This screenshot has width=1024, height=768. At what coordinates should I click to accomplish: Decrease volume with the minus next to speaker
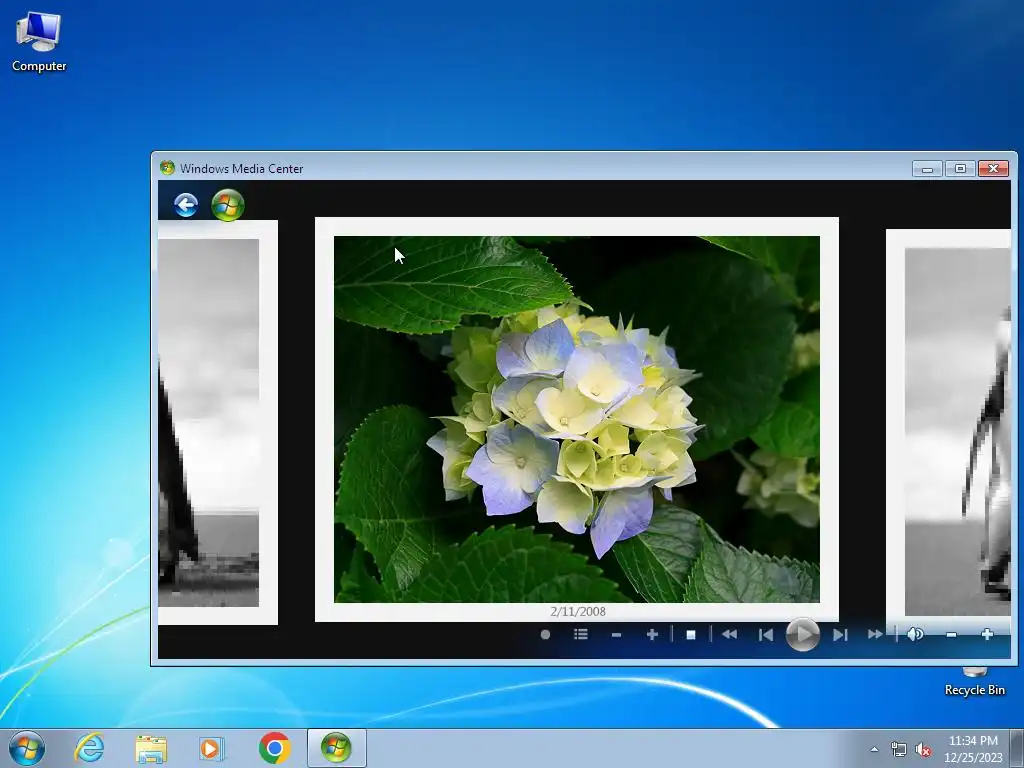click(952, 635)
